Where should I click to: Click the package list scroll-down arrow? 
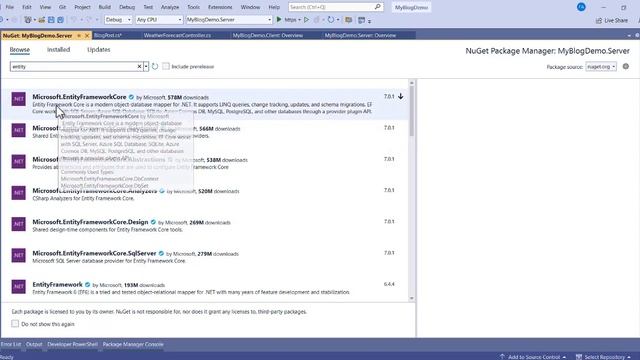coord(411,298)
